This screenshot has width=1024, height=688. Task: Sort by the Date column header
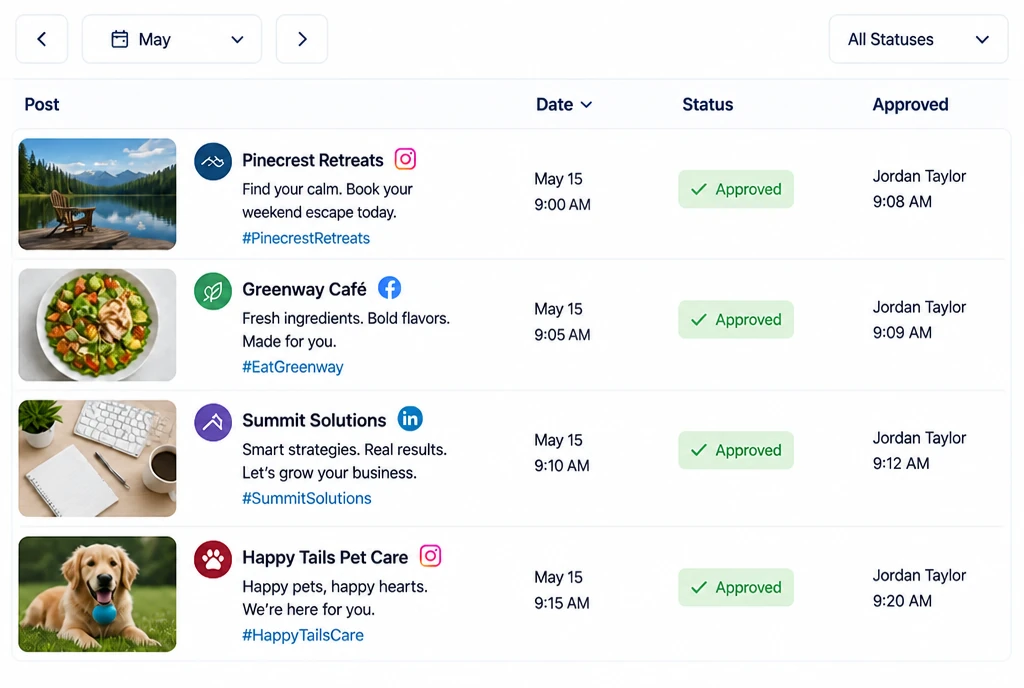coord(564,104)
